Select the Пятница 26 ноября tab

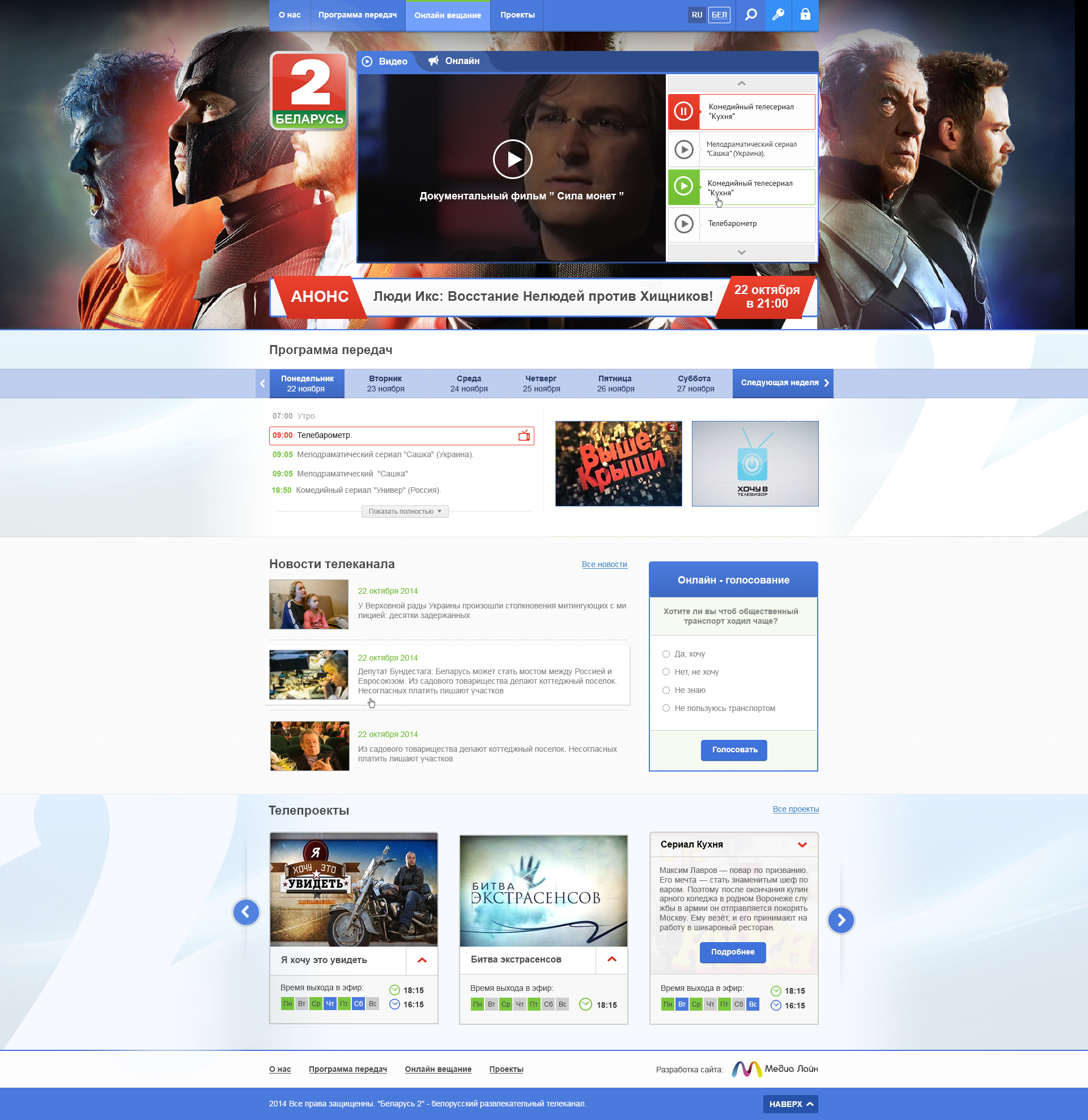(615, 384)
